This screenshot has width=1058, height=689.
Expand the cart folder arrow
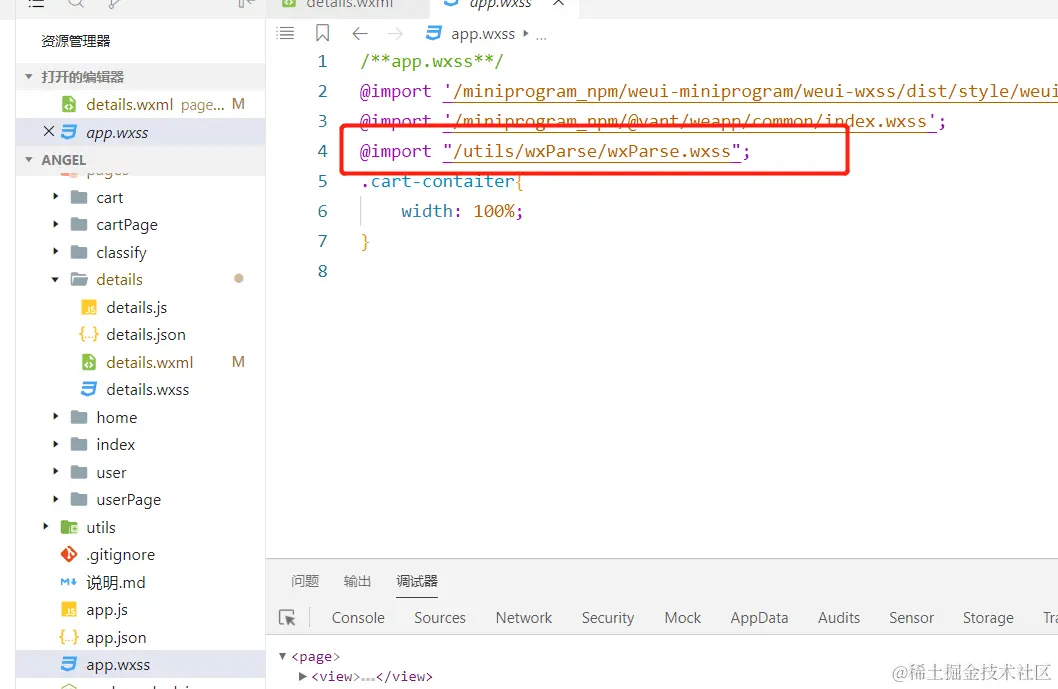(x=55, y=197)
